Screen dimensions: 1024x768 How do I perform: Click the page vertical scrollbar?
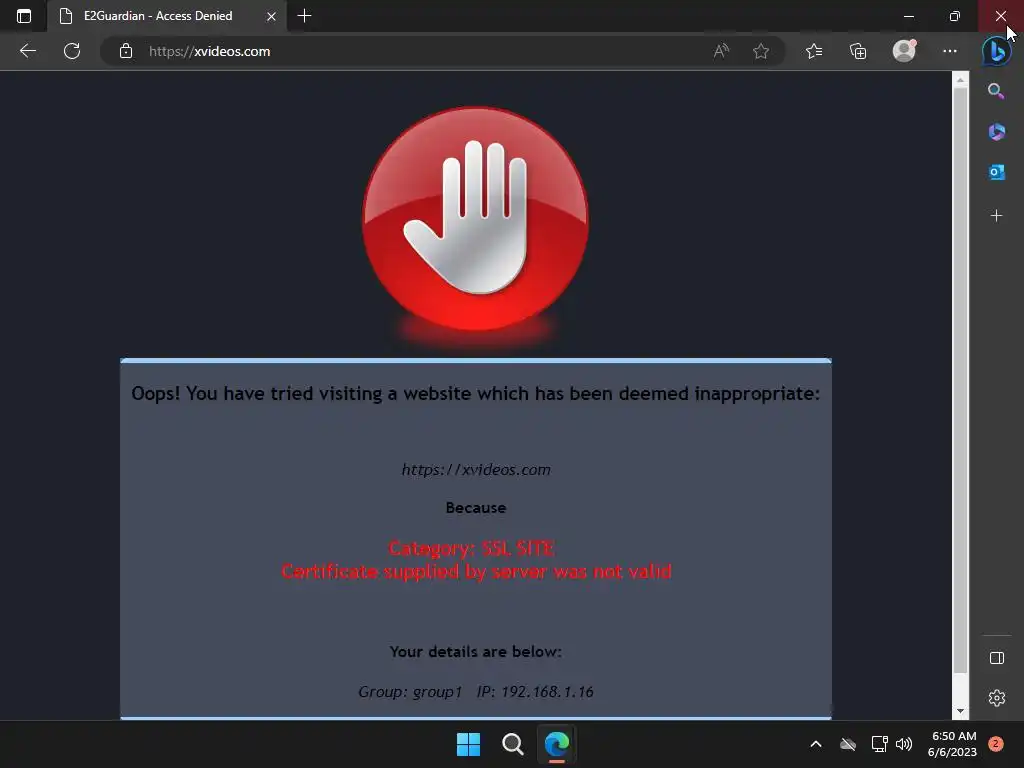[960, 380]
